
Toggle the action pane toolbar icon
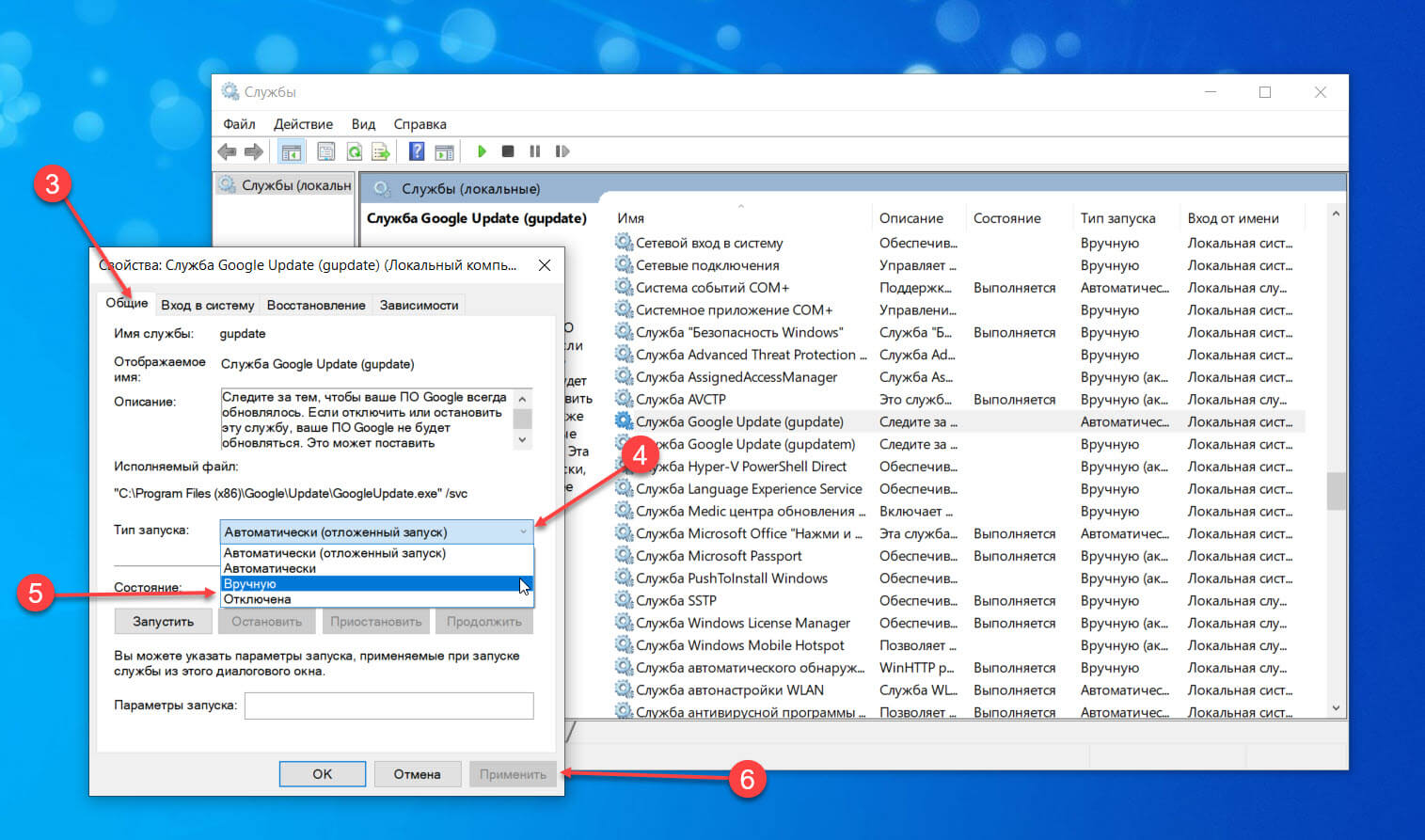444,151
